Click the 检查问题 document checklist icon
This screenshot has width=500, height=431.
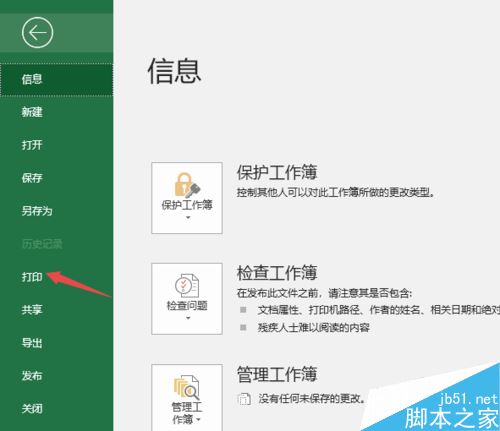click(x=187, y=286)
